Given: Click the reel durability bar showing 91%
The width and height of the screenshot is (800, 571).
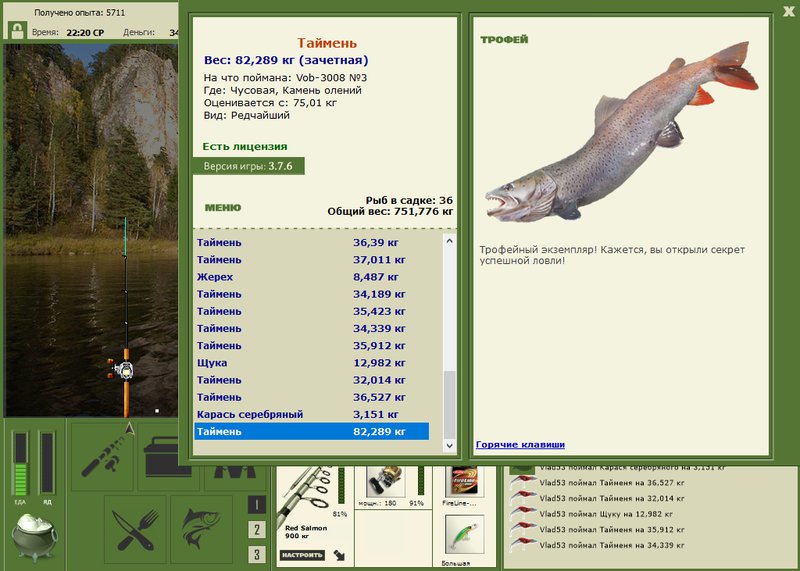Looking at the screenshot, I should 421,481.
